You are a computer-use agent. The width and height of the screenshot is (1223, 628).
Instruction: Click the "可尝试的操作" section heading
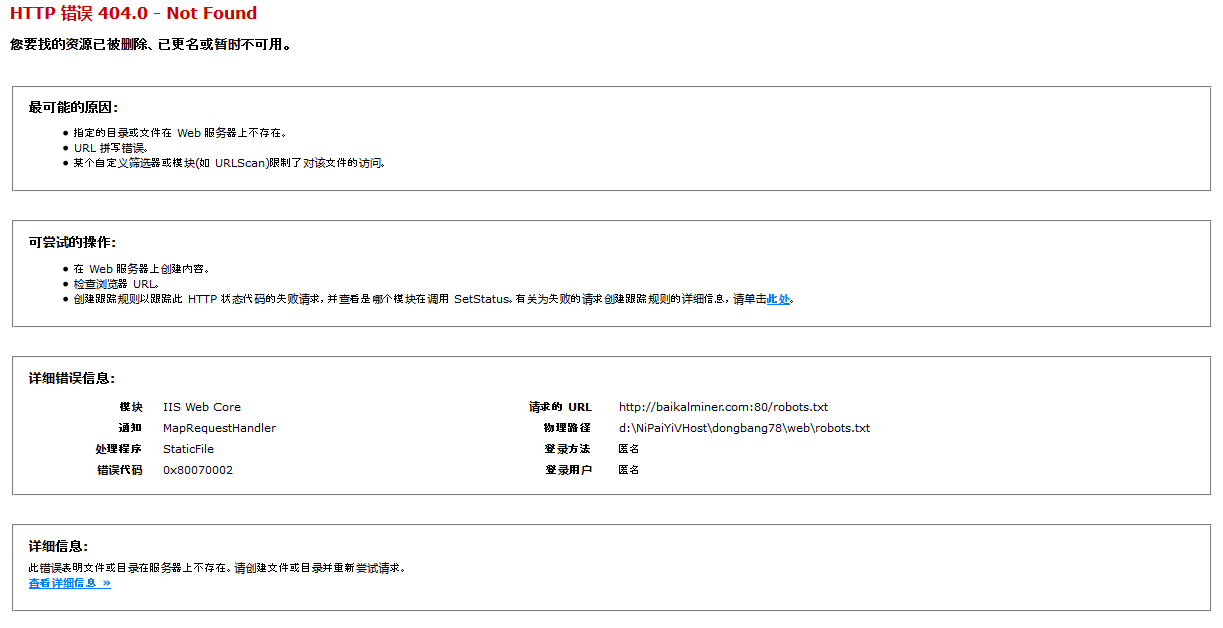[72, 242]
